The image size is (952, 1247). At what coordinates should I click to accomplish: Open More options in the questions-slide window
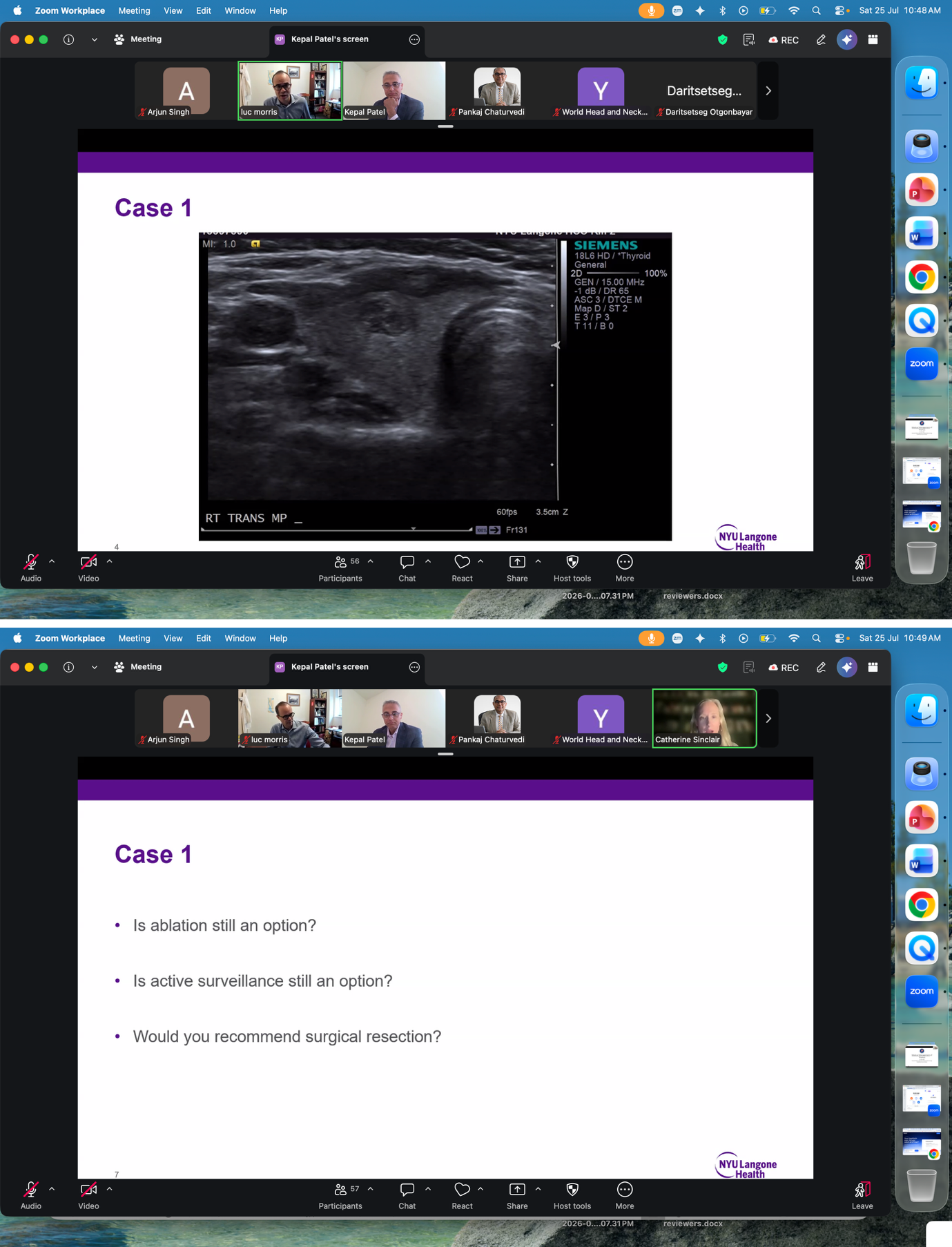click(x=625, y=1195)
